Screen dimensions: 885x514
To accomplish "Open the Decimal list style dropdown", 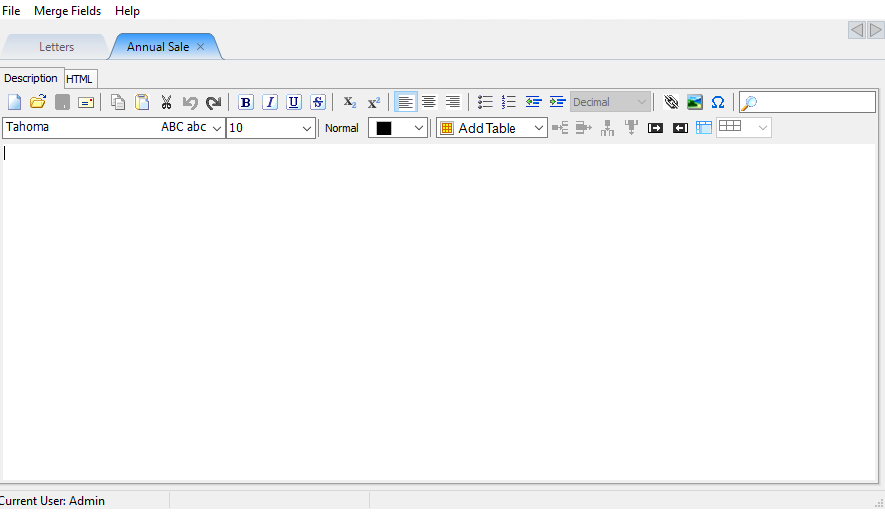I will (610, 102).
